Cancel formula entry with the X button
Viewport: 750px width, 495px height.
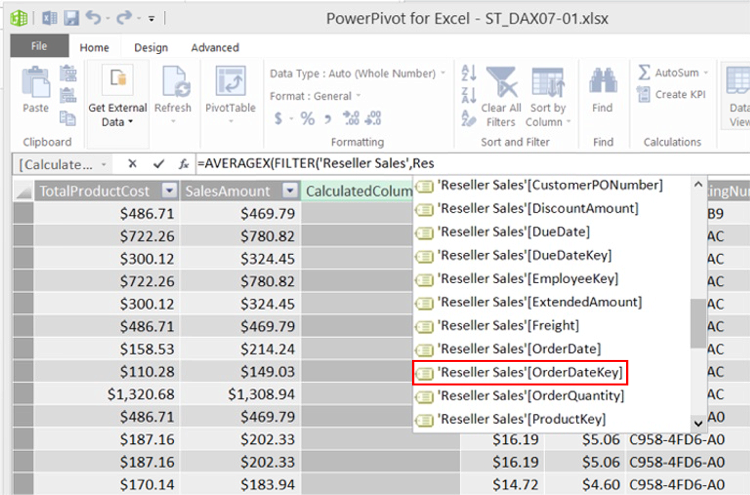coord(132,163)
